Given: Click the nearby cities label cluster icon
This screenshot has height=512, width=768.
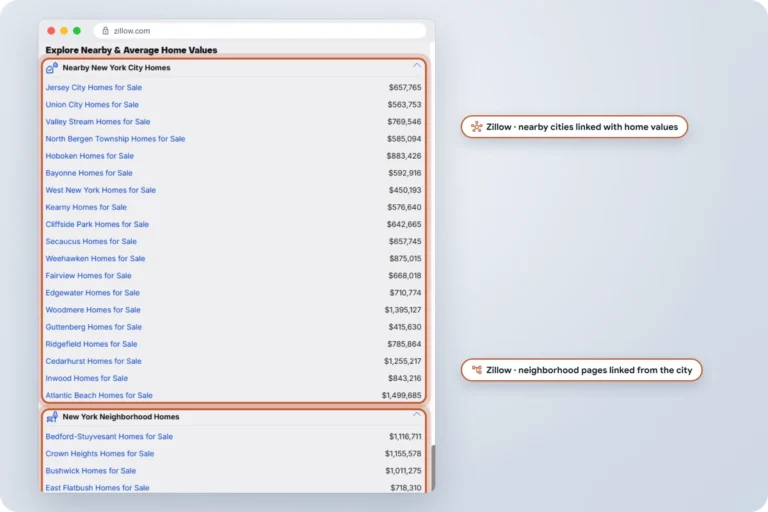Looking at the screenshot, I should [477, 127].
